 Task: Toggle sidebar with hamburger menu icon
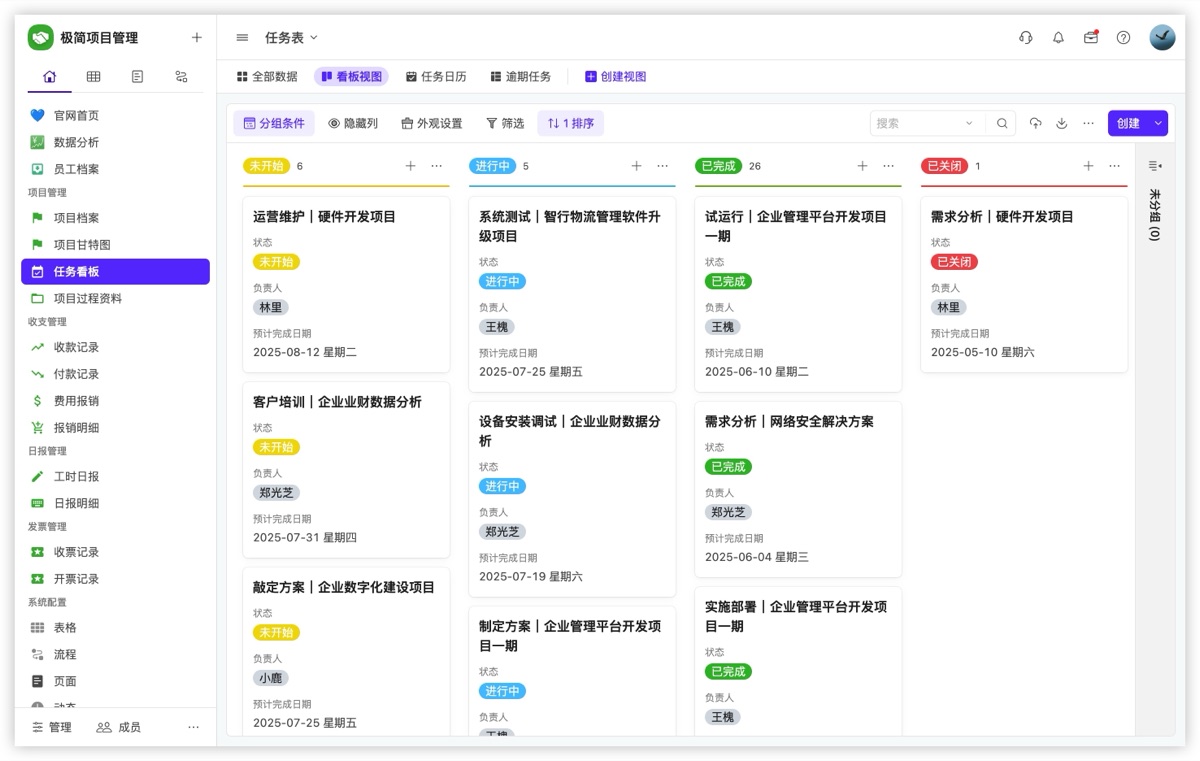pyautogui.click(x=242, y=38)
